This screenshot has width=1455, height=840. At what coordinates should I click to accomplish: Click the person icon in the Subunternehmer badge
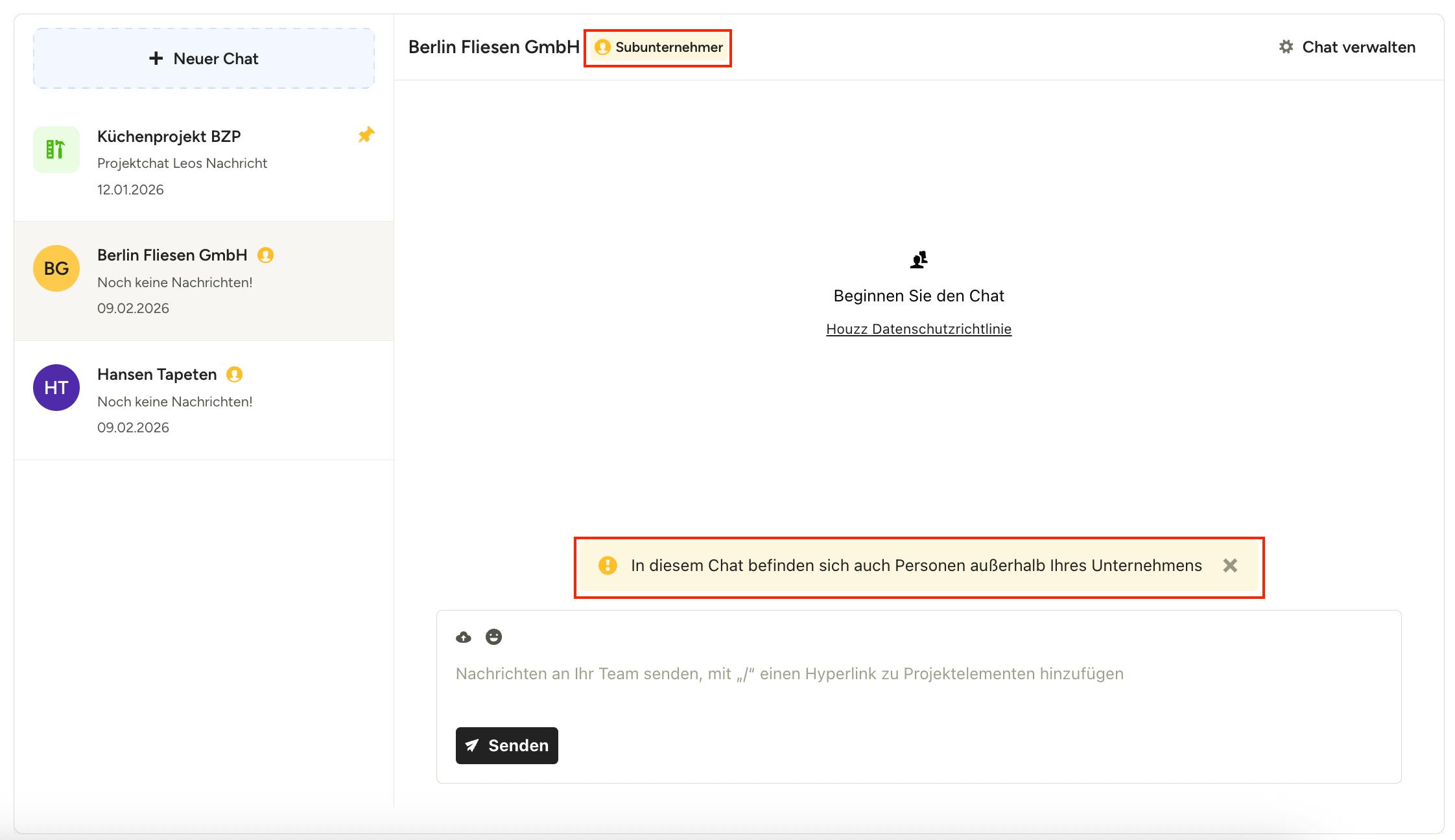click(x=602, y=47)
